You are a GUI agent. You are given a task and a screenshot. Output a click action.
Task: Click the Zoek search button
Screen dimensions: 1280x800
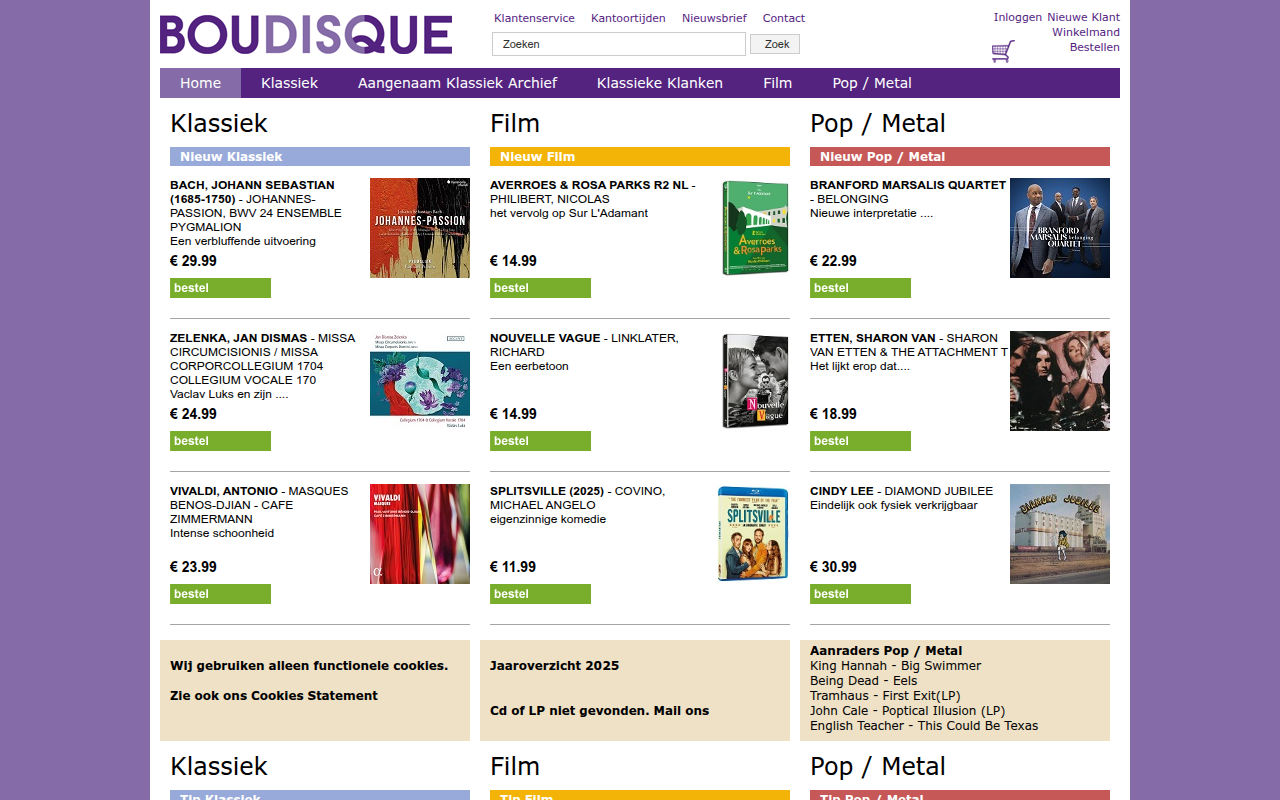(775, 44)
